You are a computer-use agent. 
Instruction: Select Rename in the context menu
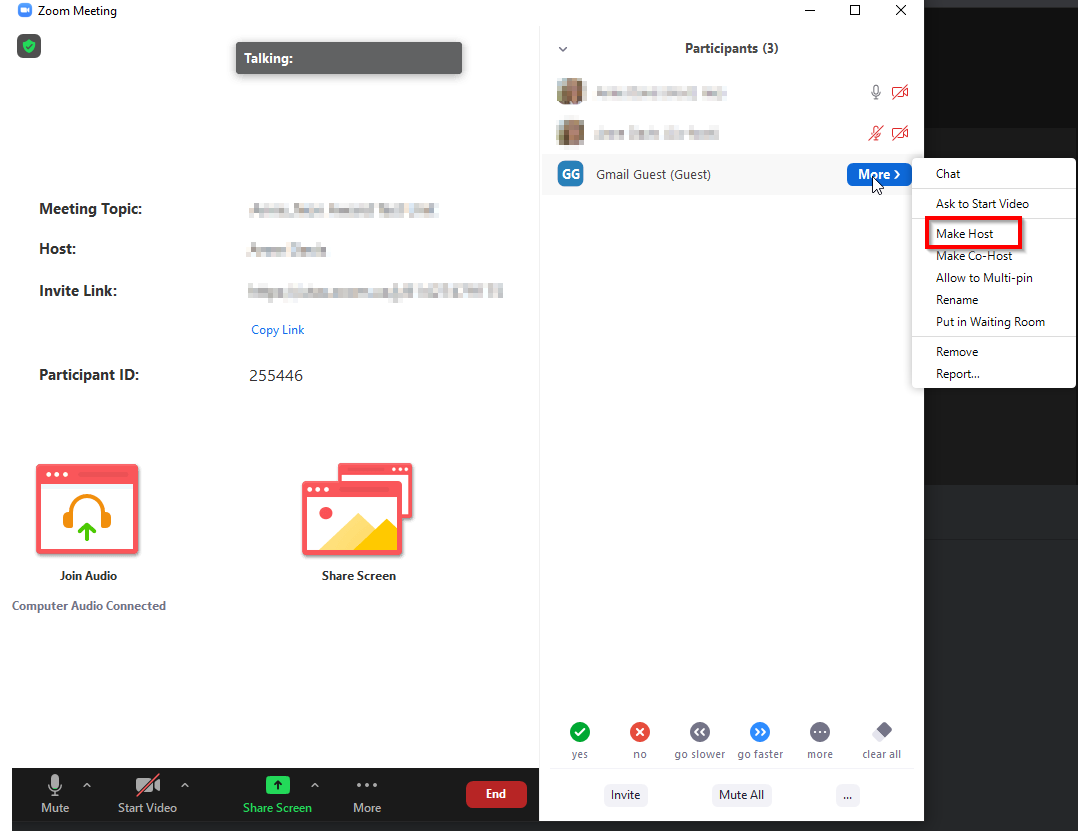pyautogui.click(x=993, y=300)
